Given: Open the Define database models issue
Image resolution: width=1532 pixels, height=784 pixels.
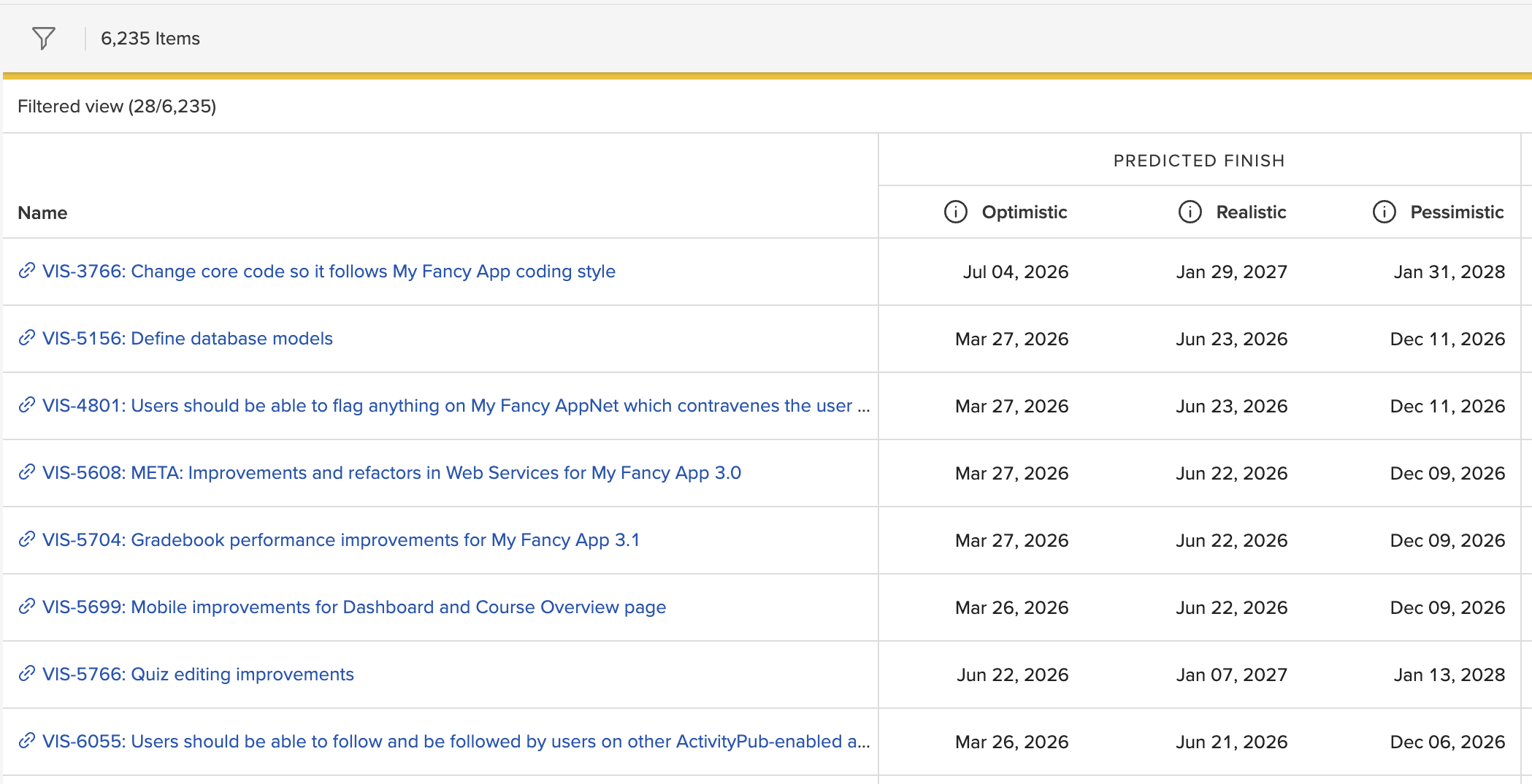Looking at the screenshot, I should (x=188, y=338).
